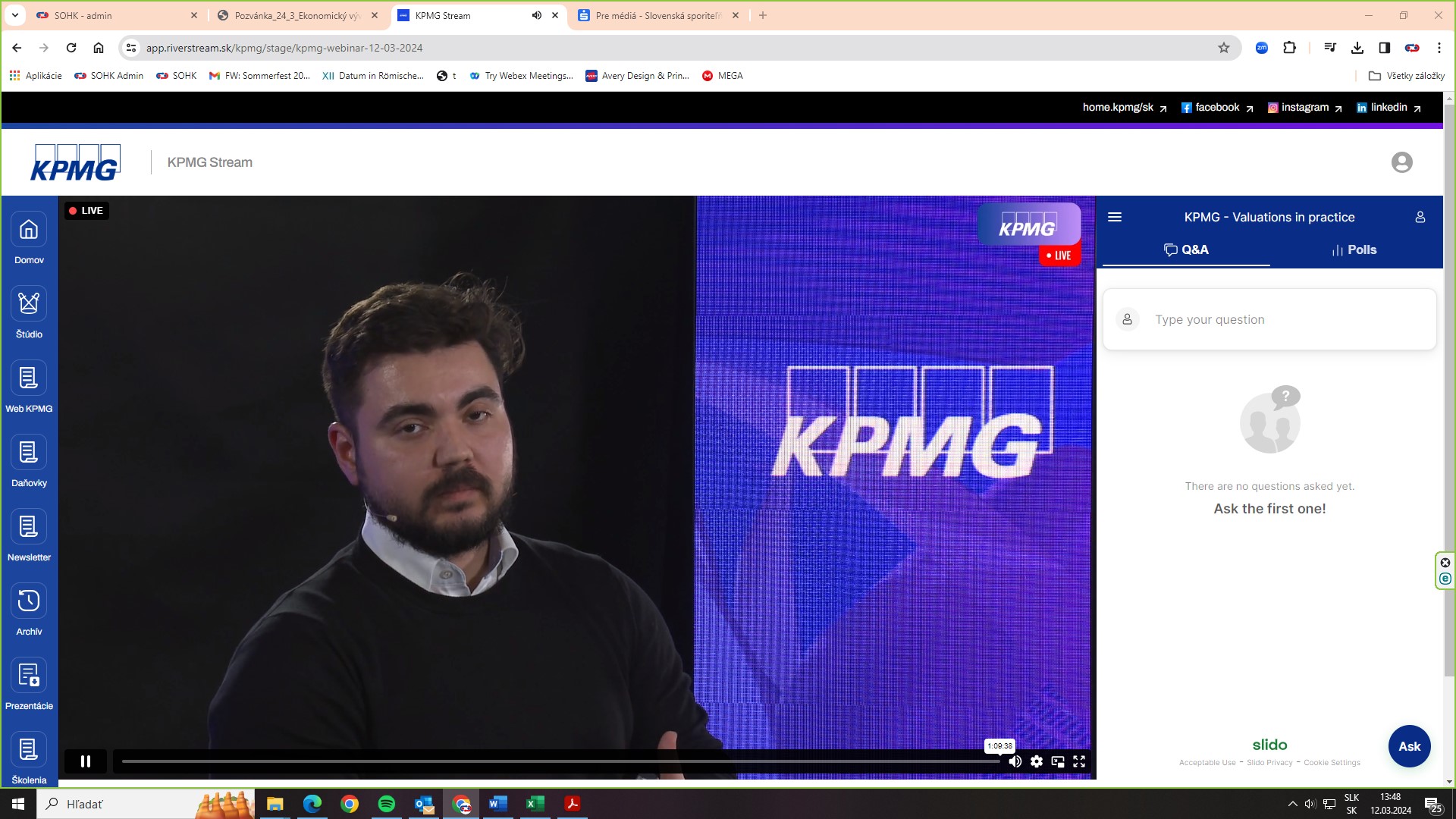Image resolution: width=1456 pixels, height=819 pixels.
Task: Open Archív sidebar item
Action: 29,610
